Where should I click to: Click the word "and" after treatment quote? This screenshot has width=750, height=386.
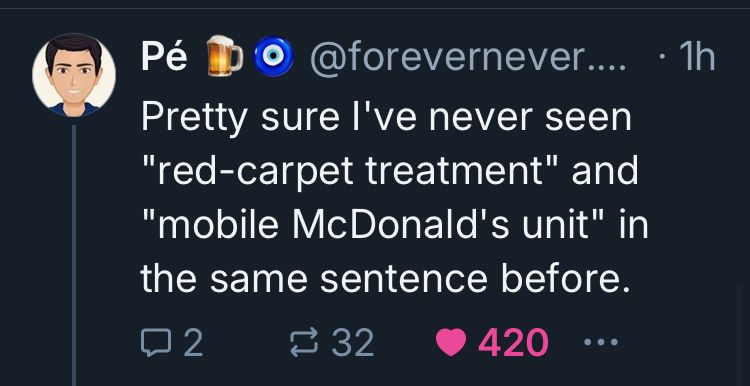click(x=605, y=171)
